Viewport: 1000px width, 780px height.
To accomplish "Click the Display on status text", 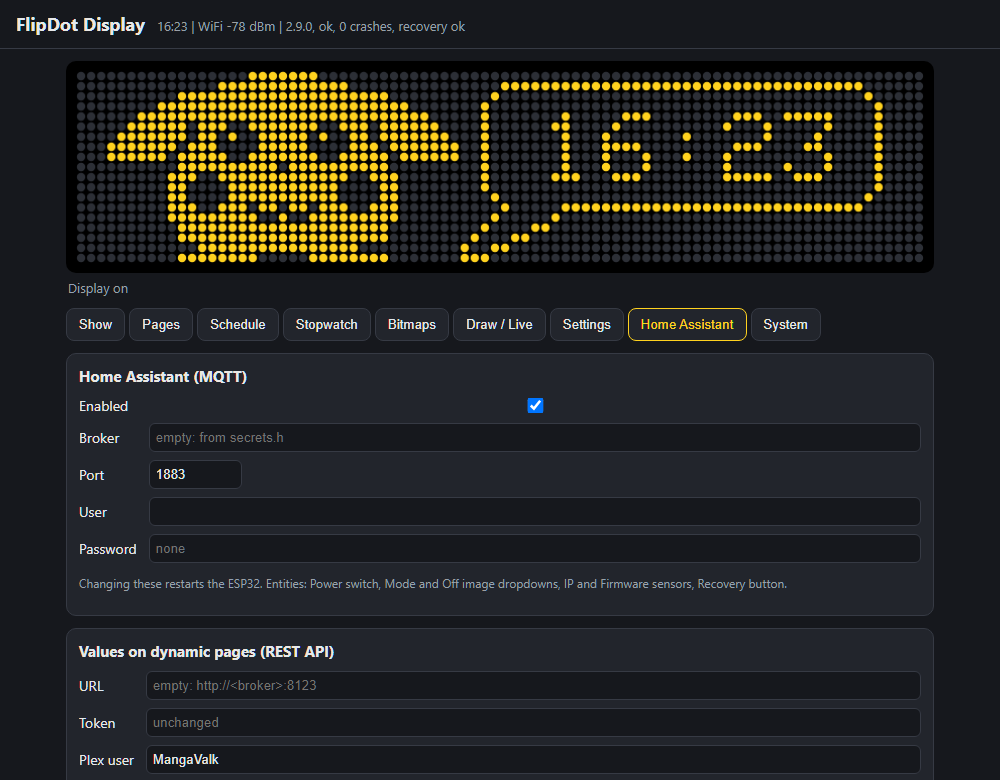I will point(98,289).
